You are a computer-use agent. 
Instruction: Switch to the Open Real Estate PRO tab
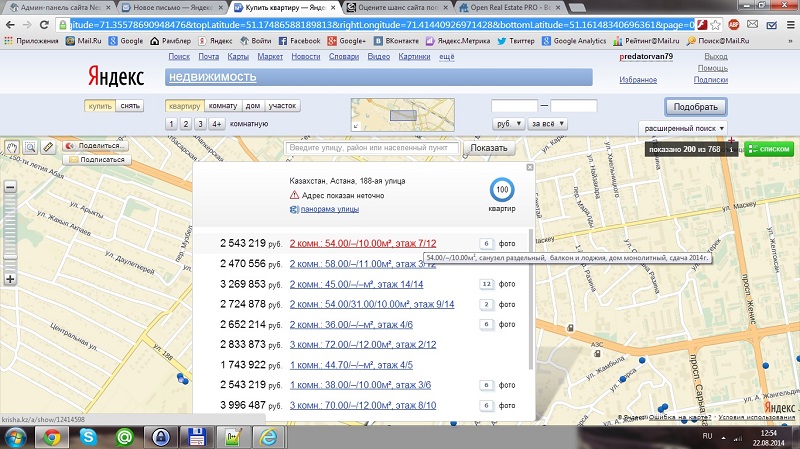[x=510, y=8]
